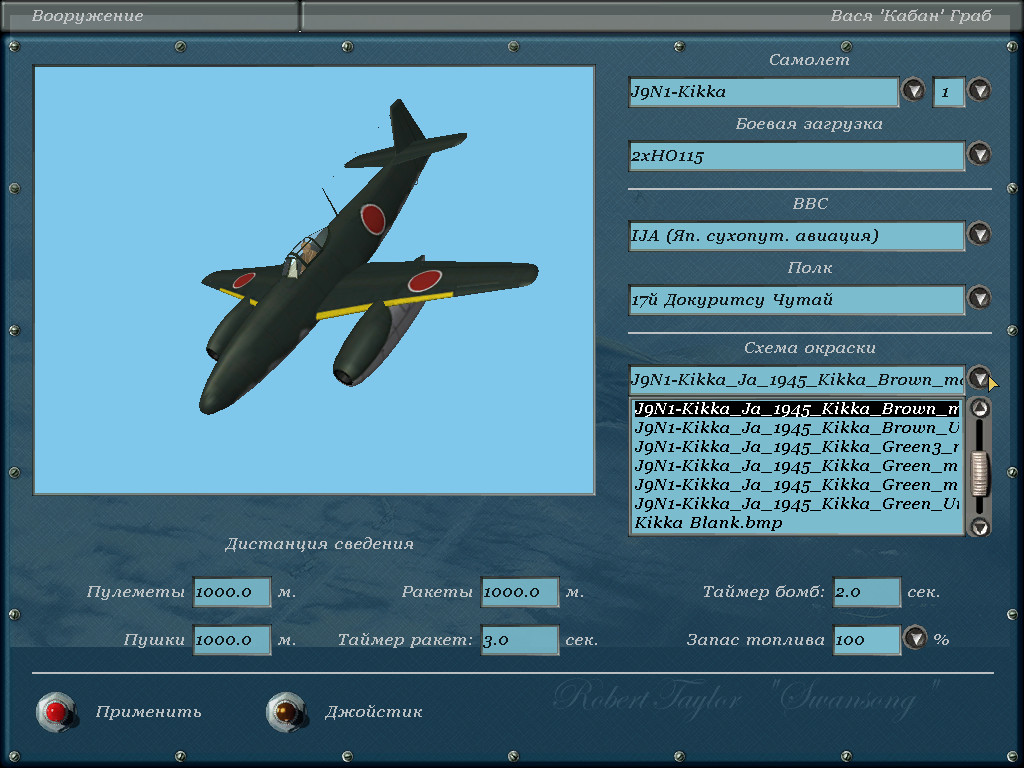Click the Таймер ракет seconds field
Screen dimensions: 1024x768
point(519,640)
